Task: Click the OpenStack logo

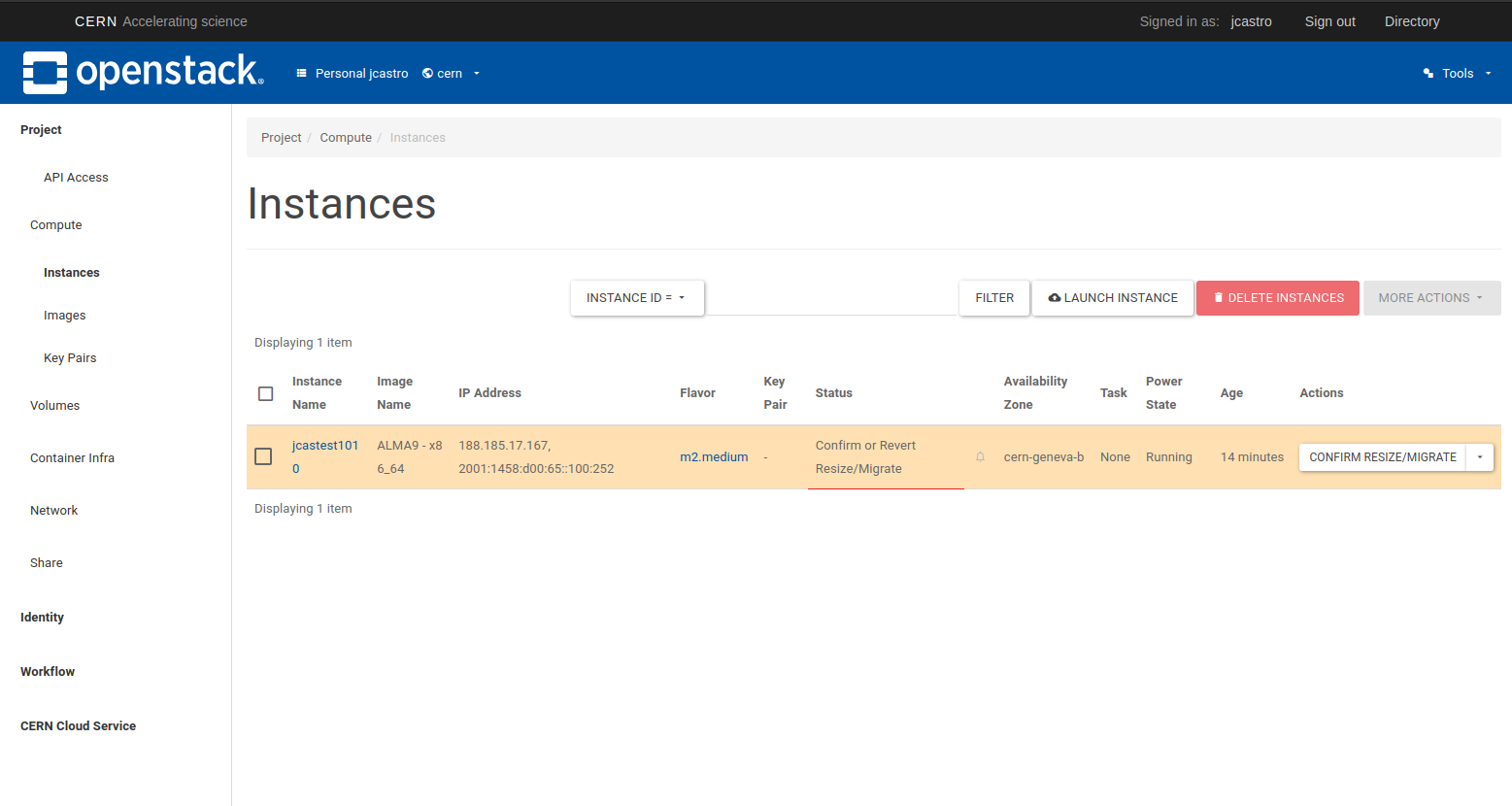Action: point(143,72)
